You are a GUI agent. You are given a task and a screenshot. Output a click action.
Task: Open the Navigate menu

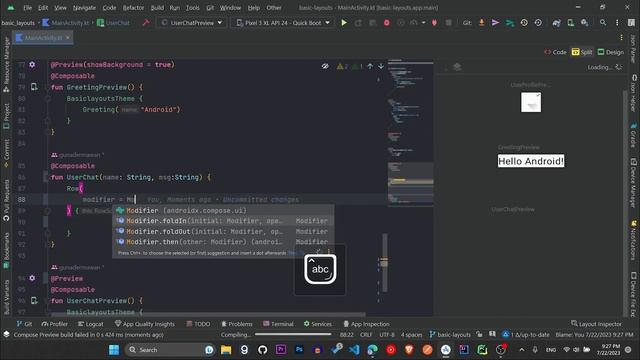click(84, 7)
